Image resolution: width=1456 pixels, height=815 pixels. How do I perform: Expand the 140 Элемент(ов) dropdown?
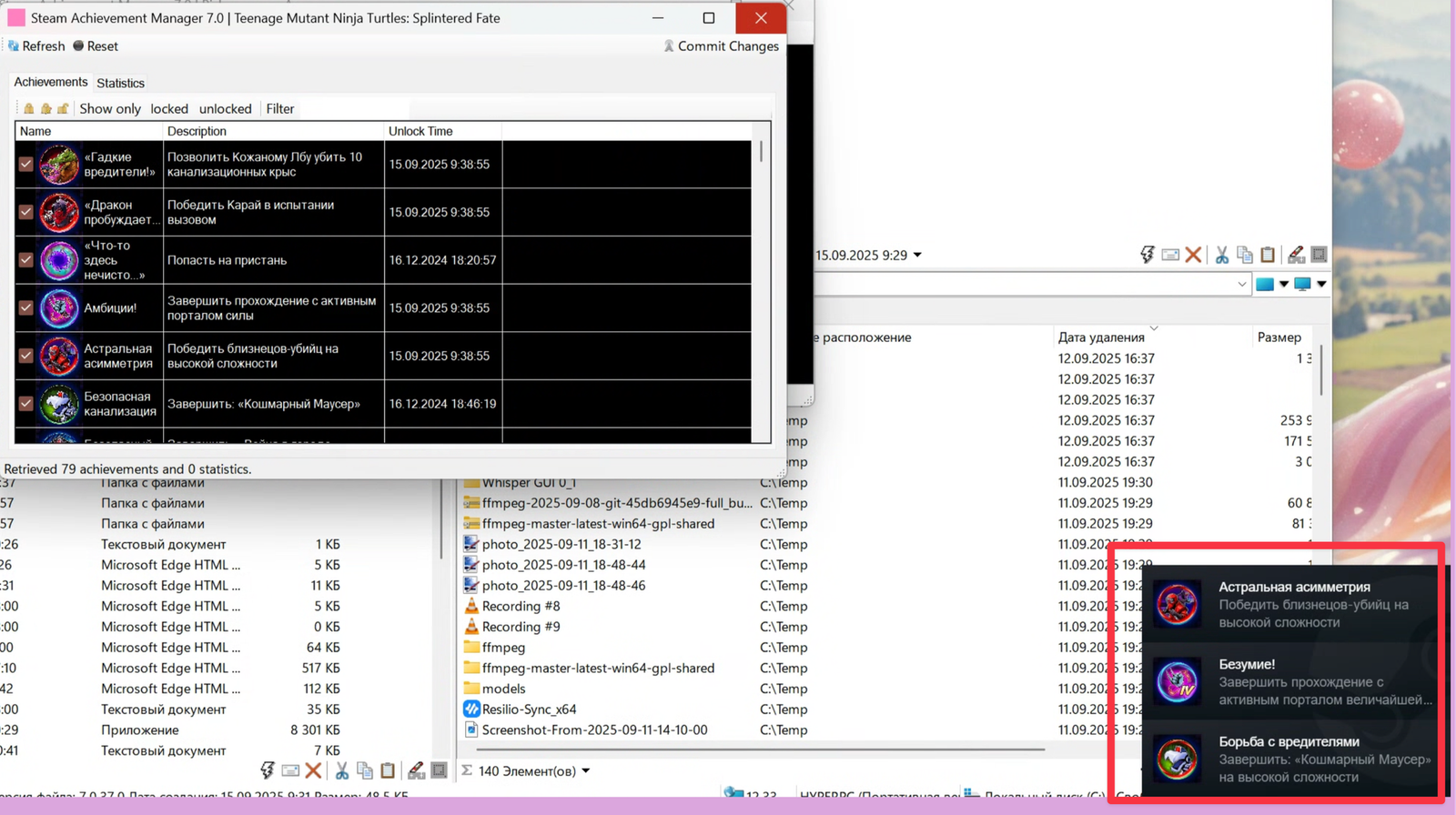point(586,771)
